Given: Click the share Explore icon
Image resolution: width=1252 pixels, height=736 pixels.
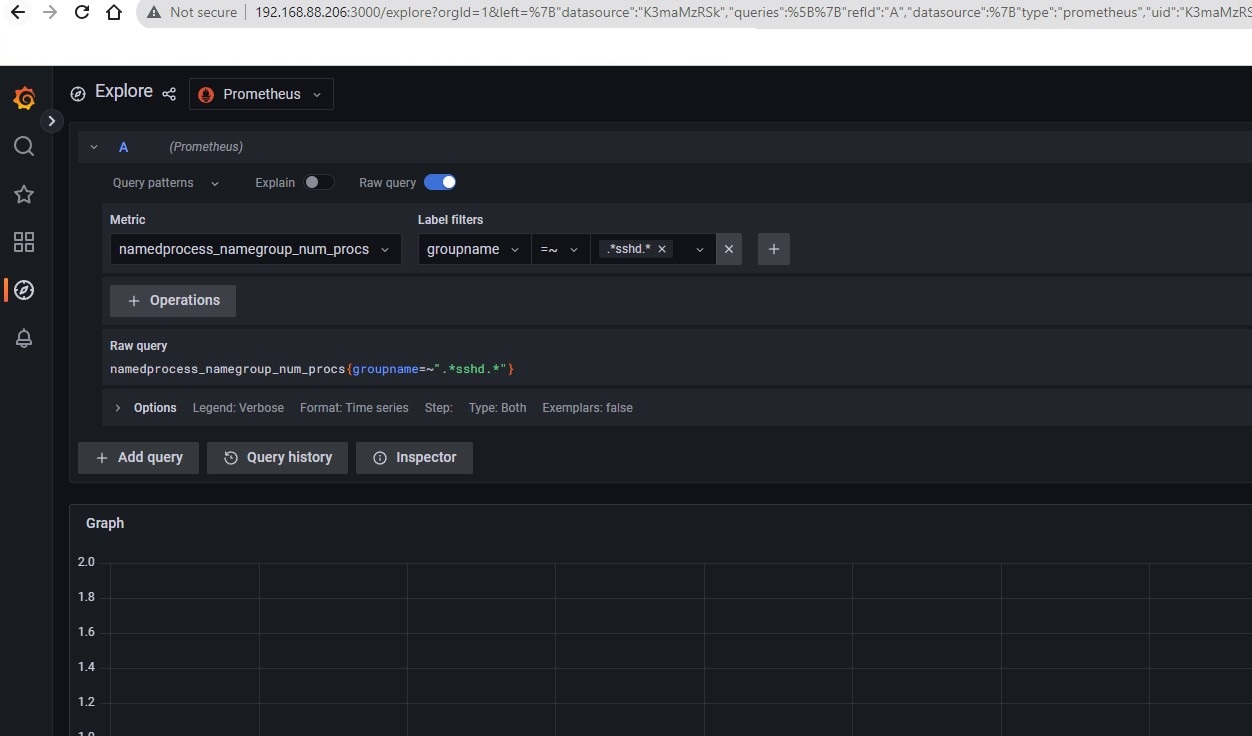Looking at the screenshot, I should 169,94.
